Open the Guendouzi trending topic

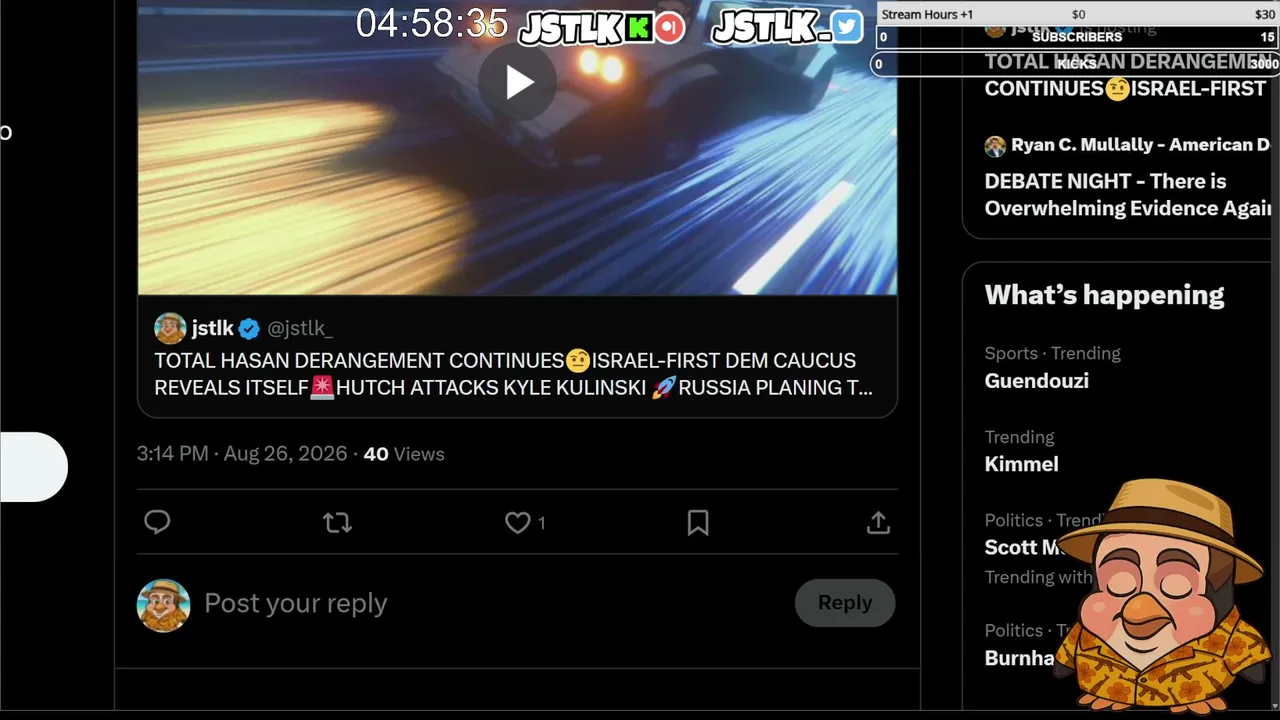1037,380
